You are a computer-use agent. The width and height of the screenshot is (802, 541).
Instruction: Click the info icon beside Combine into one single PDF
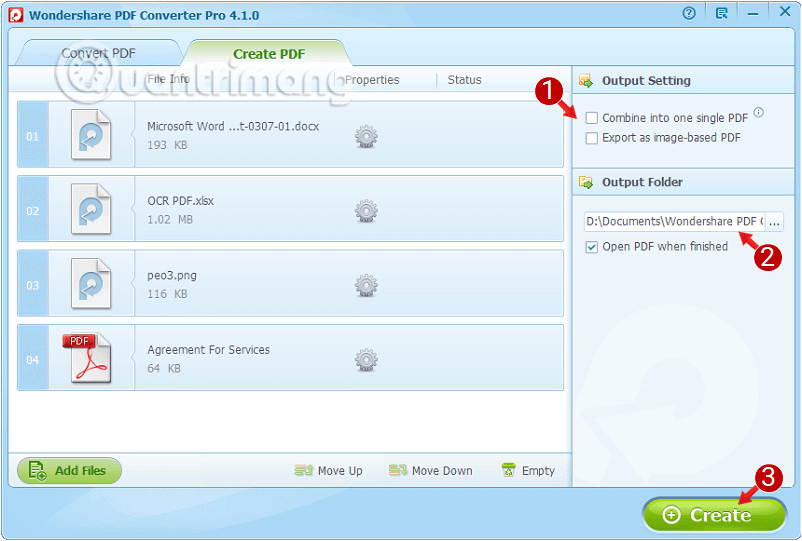[x=759, y=112]
